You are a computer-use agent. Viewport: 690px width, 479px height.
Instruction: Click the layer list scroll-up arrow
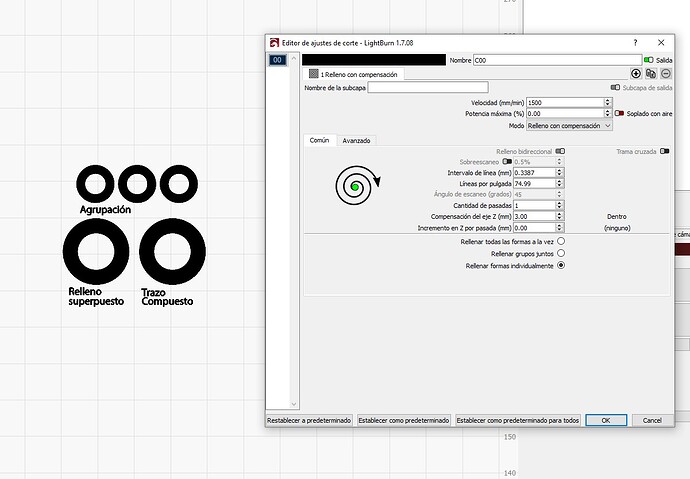[294, 58]
